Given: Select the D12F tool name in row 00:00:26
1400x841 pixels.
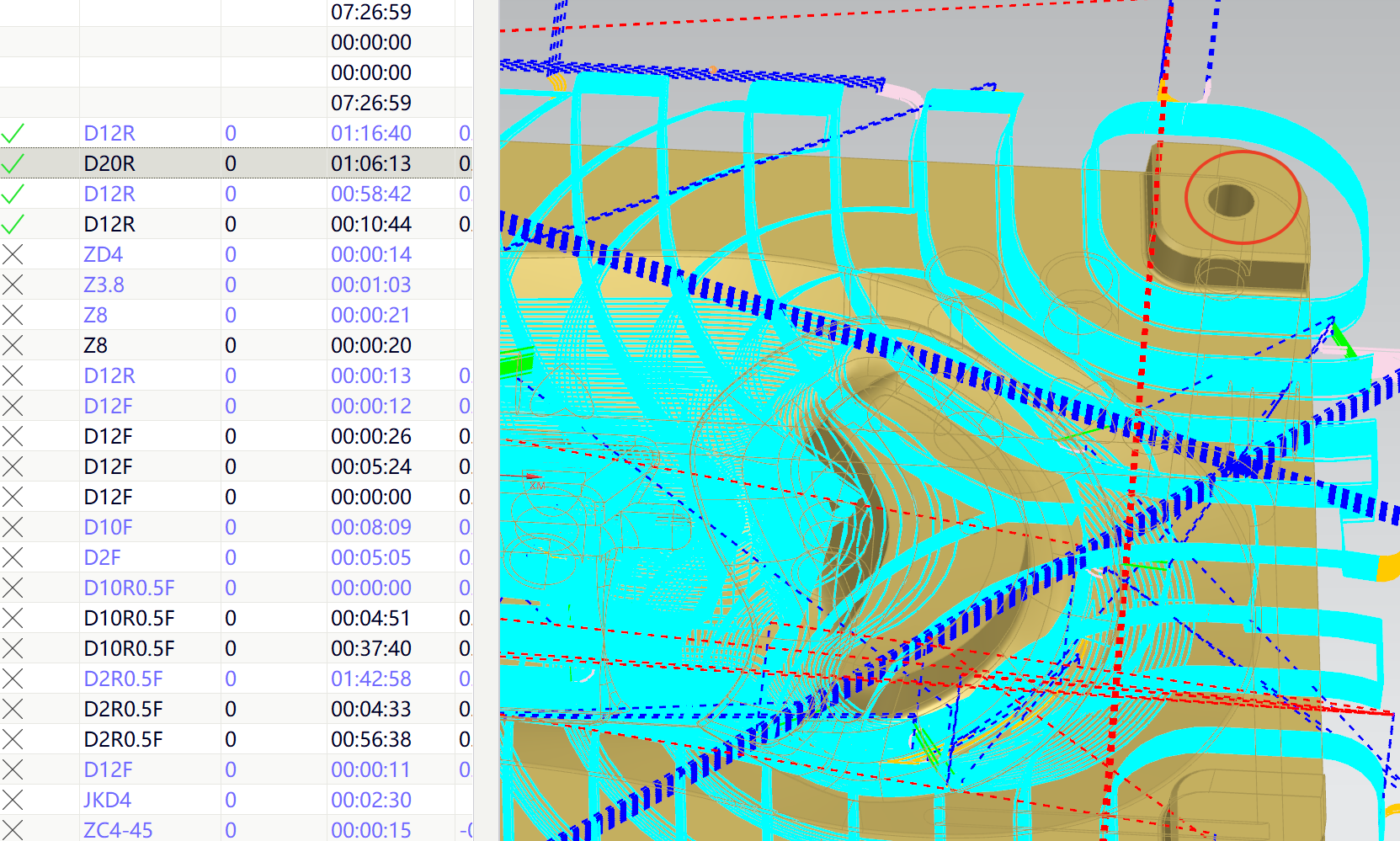Looking at the screenshot, I should pos(109,436).
